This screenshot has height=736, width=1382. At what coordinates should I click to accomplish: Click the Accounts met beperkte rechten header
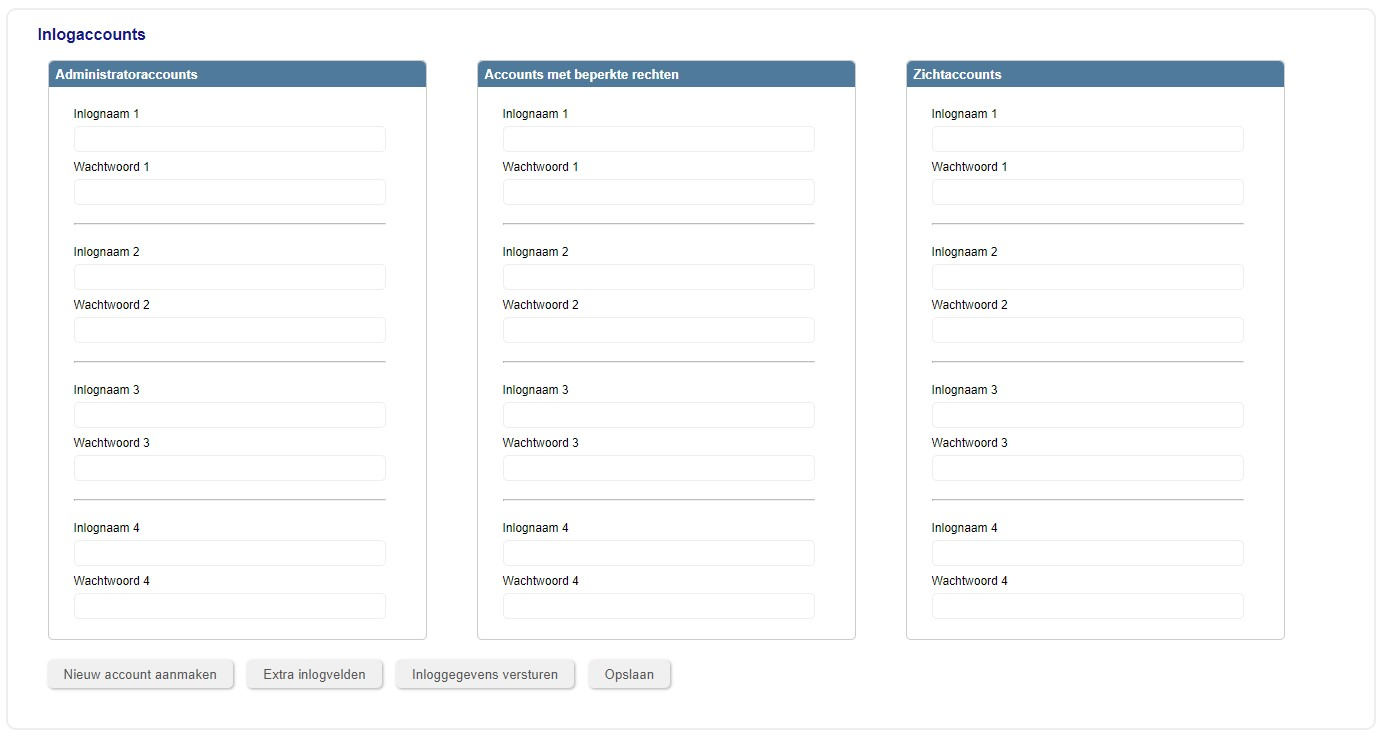click(x=666, y=74)
